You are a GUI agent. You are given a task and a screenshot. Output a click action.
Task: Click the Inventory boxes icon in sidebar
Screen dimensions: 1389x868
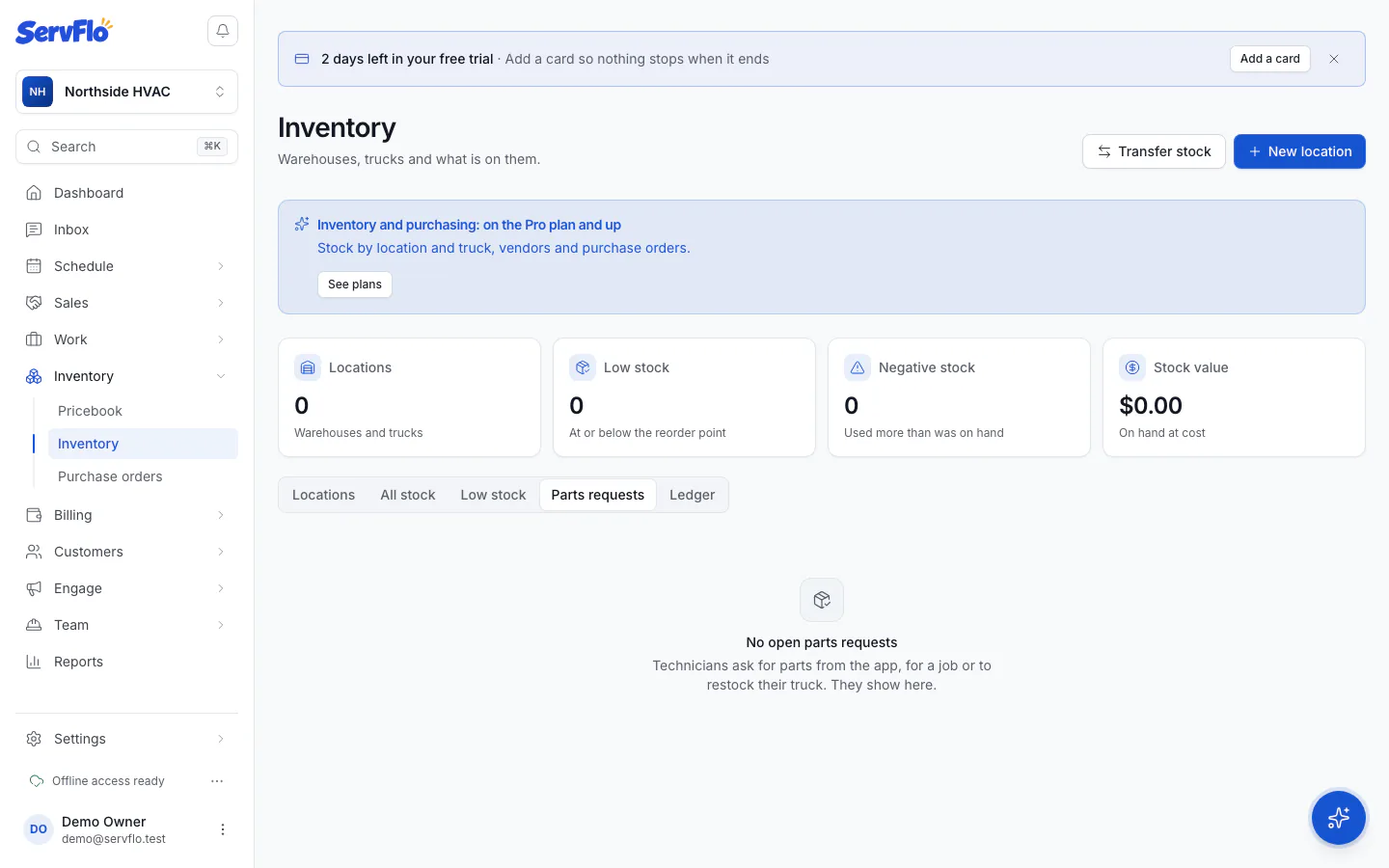click(34, 376)
